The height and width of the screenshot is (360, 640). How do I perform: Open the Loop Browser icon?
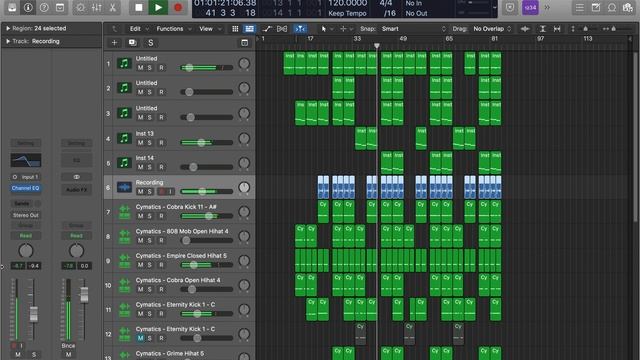point(612,7)
